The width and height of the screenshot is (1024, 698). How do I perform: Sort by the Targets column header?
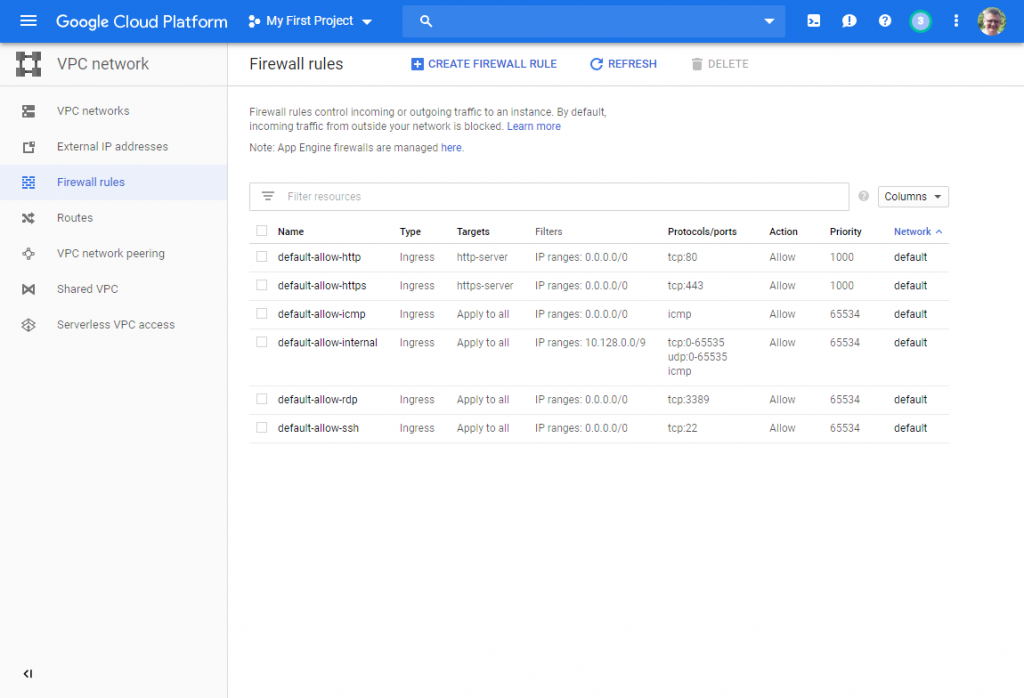pos(473,232)
